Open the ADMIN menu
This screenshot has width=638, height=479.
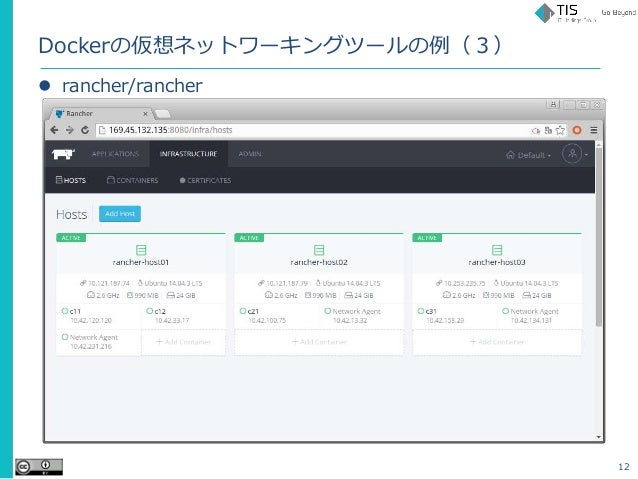coord(250,154)
